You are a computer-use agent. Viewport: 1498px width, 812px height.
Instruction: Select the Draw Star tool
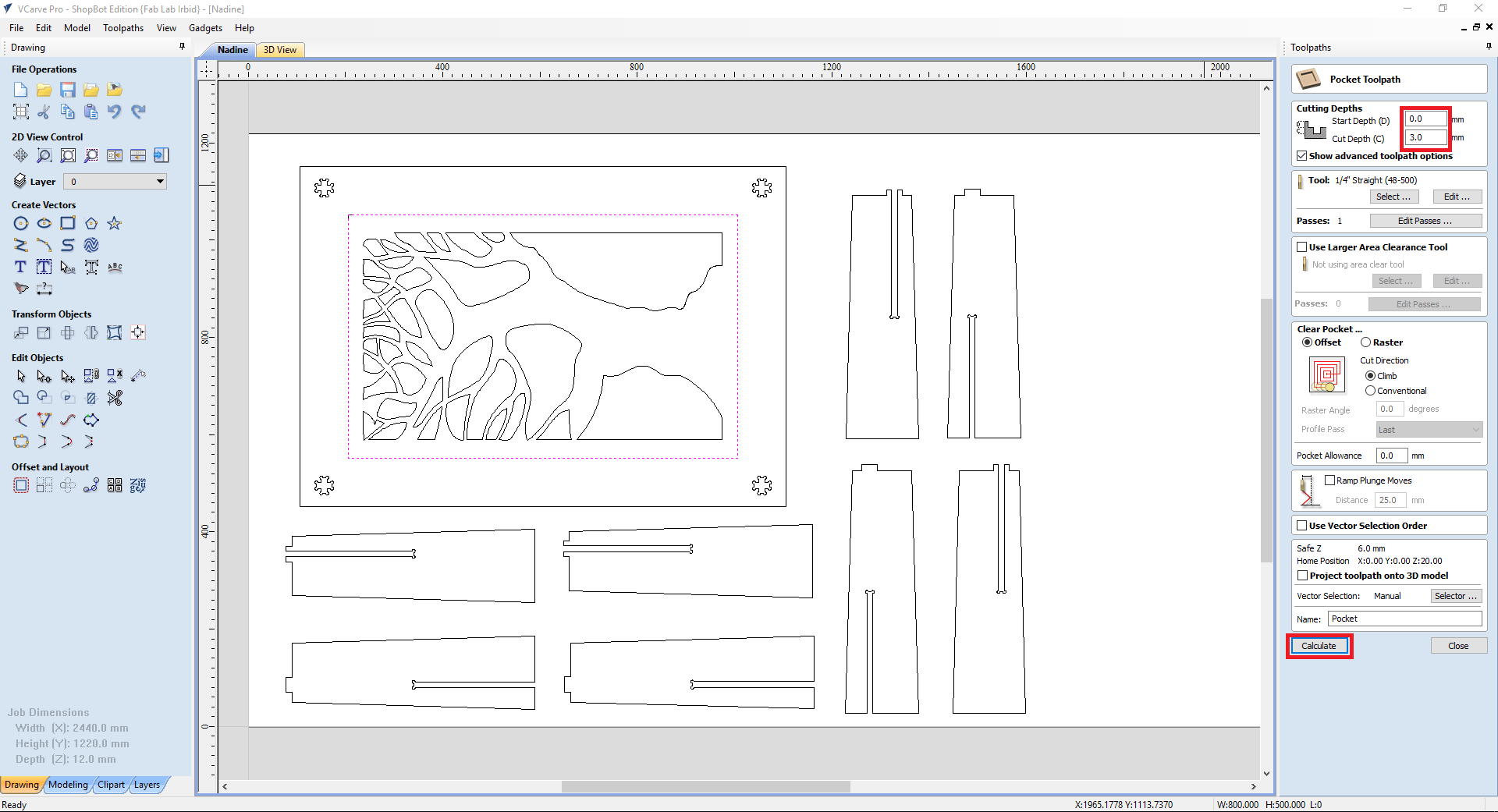click(x=115, y=223)
